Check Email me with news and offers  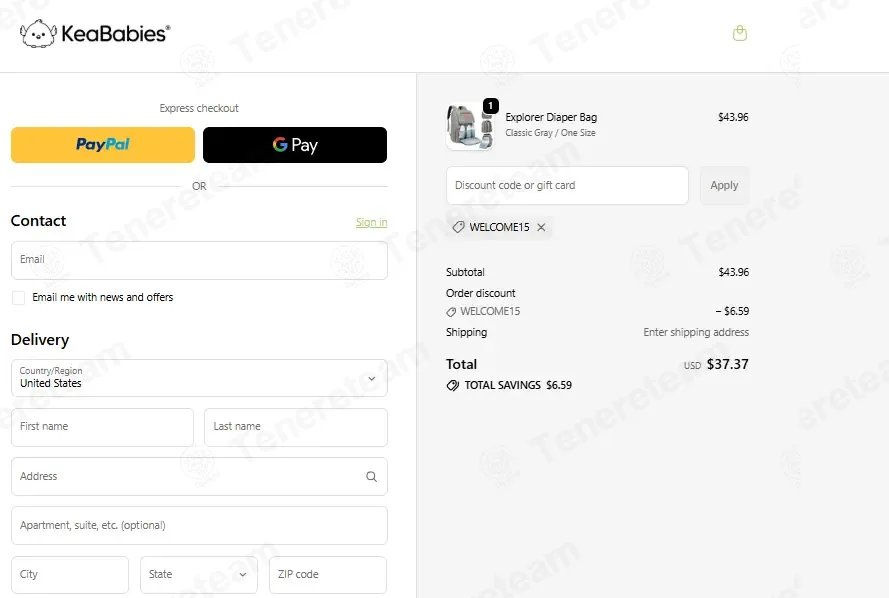19,298
